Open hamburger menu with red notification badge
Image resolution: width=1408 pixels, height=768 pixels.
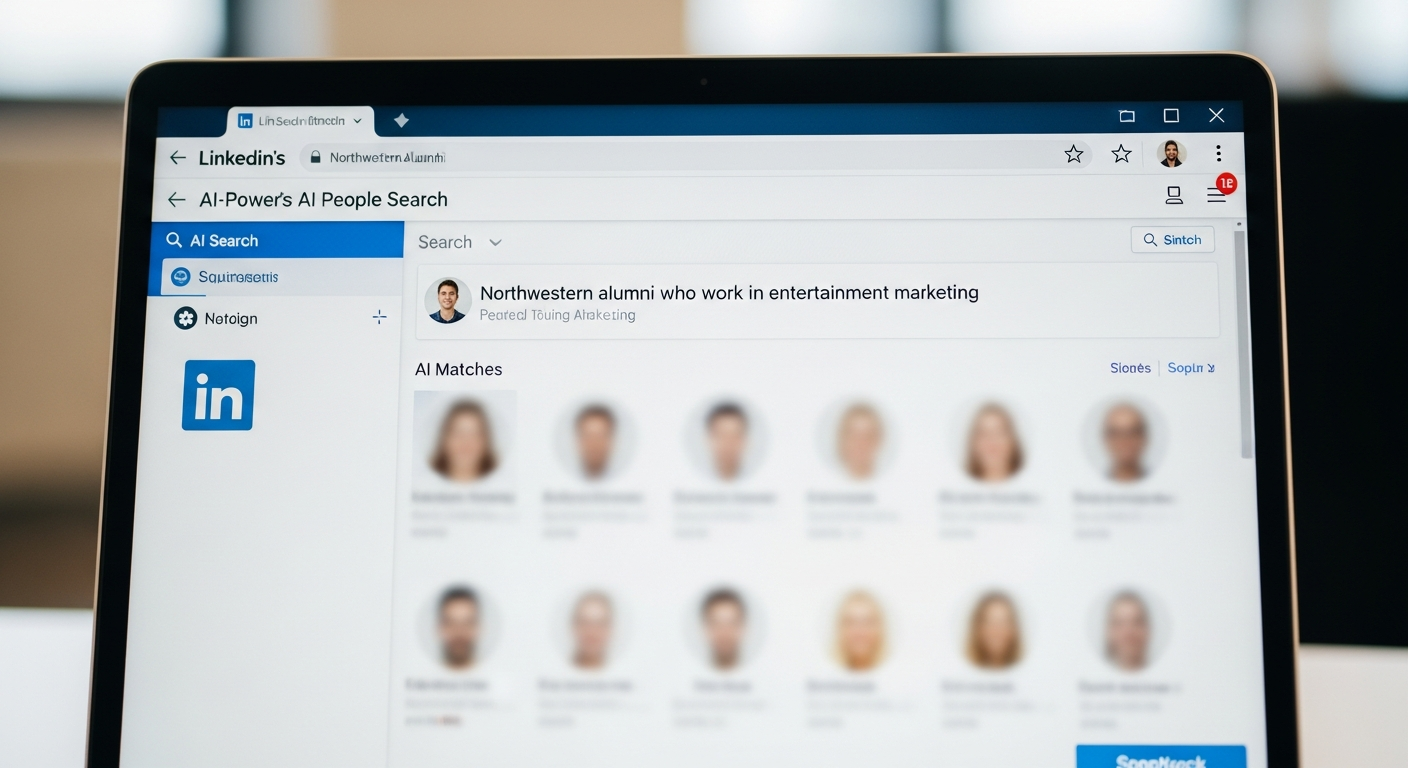coord(1216,195)
